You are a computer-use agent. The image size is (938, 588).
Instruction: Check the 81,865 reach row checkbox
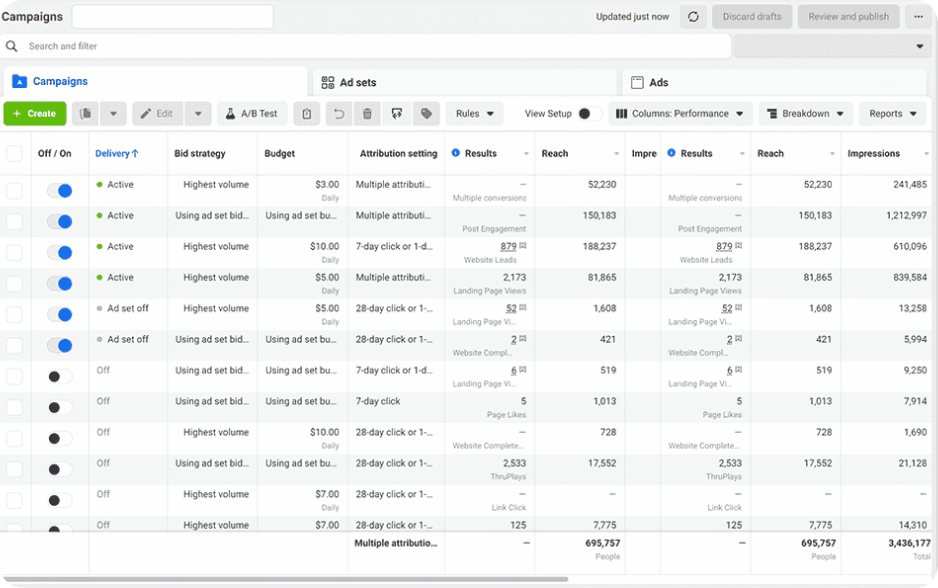[x=14, y=284]
